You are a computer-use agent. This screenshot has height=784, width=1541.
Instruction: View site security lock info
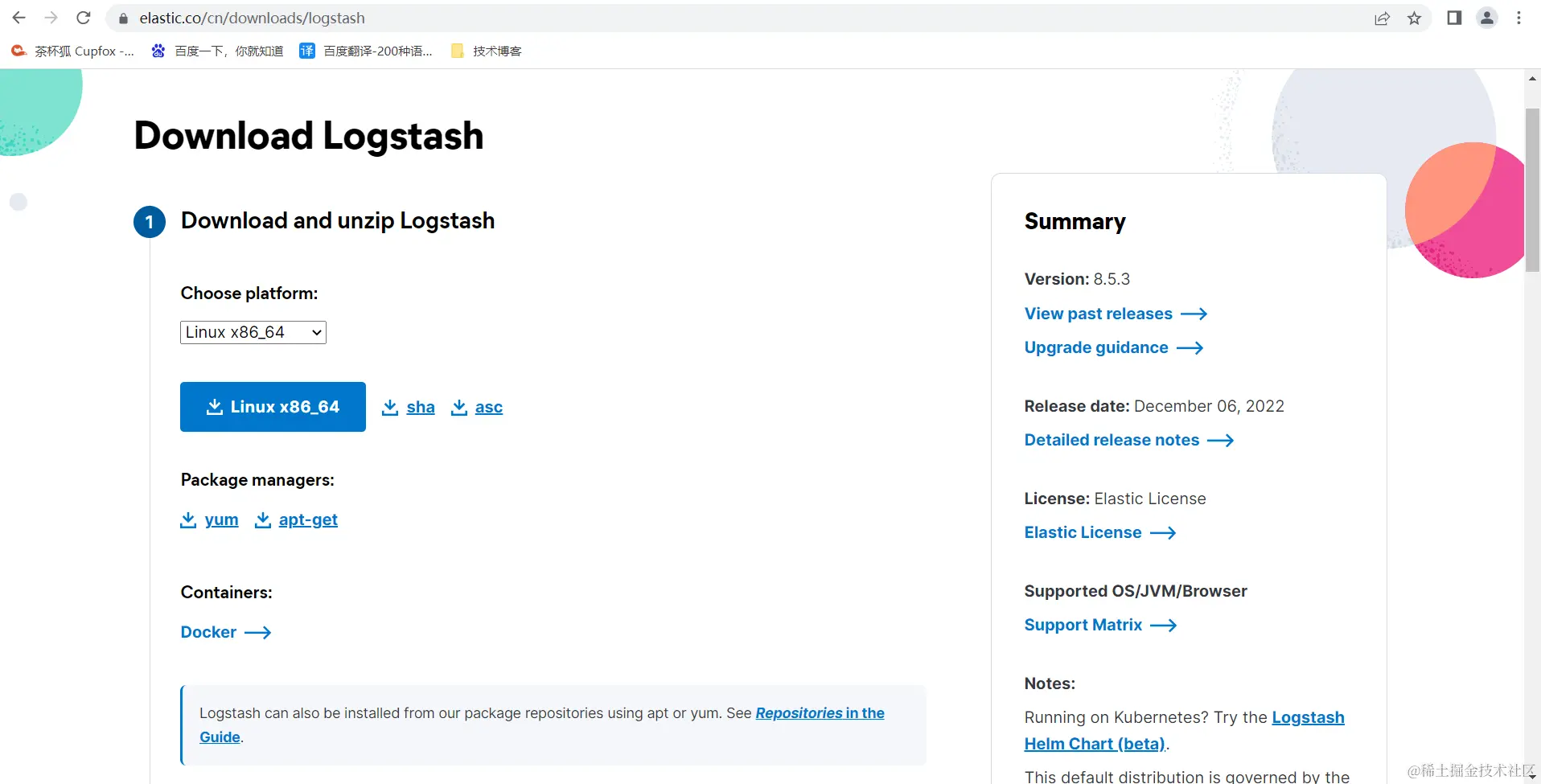tap(123, 18)
